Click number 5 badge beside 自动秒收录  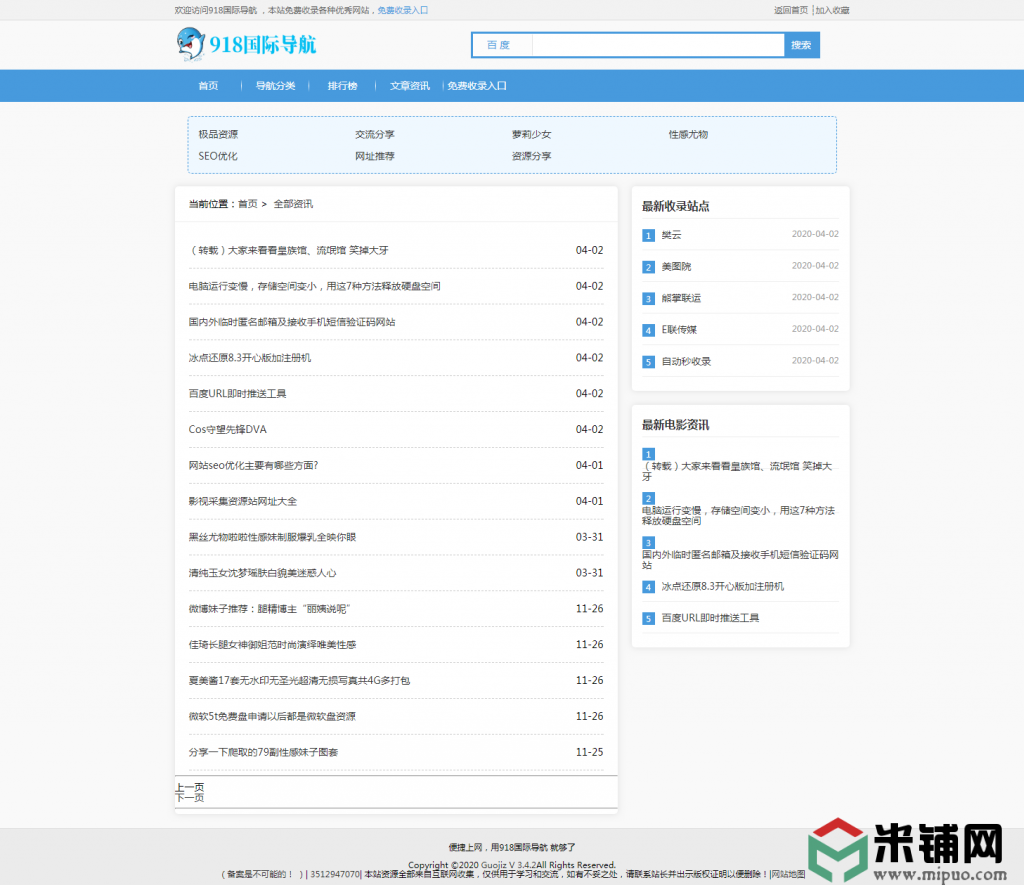click(648, 362)
